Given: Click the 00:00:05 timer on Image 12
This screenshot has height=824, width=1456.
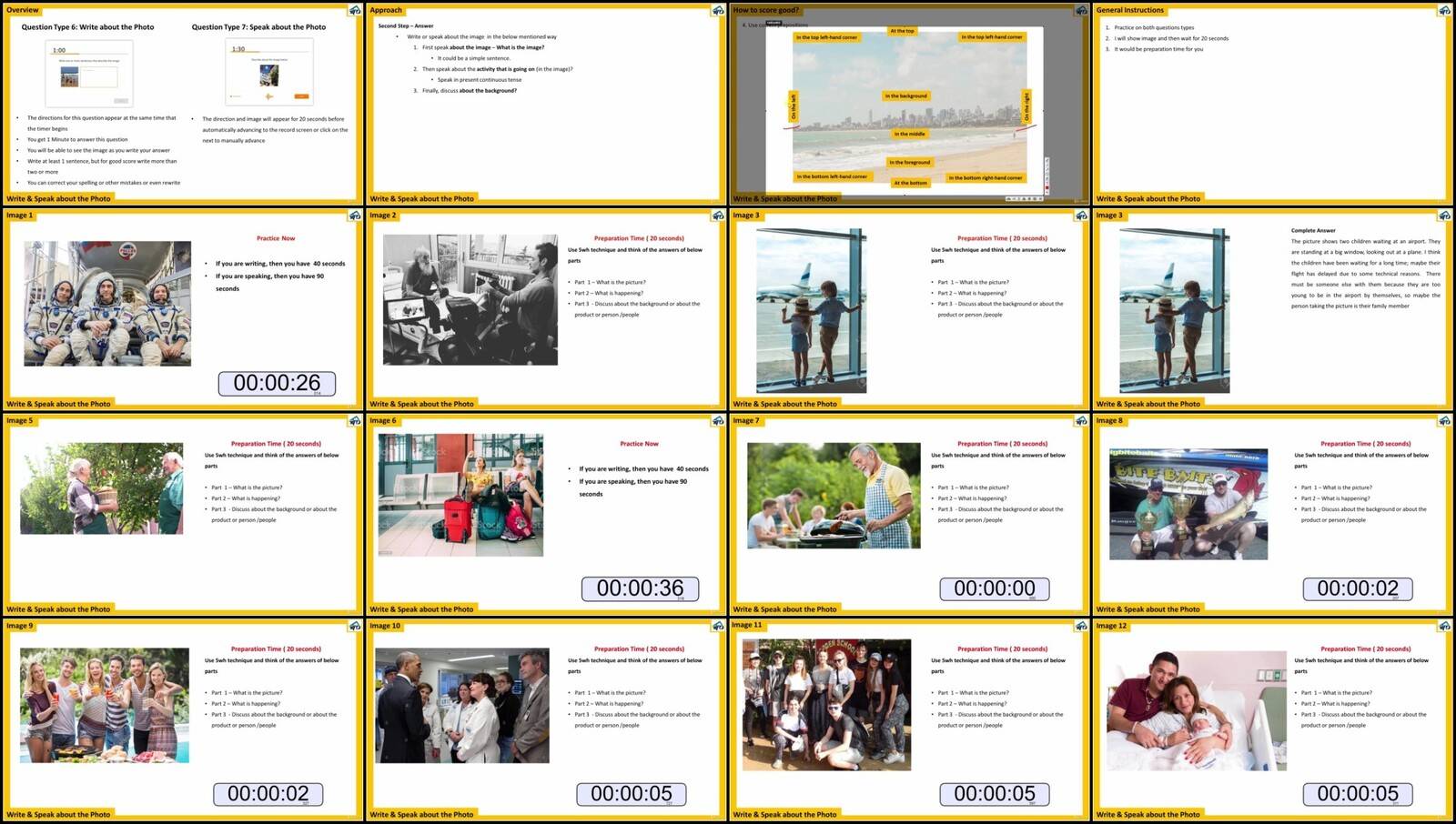Looking at the screenshot, I should point(1358,794).
